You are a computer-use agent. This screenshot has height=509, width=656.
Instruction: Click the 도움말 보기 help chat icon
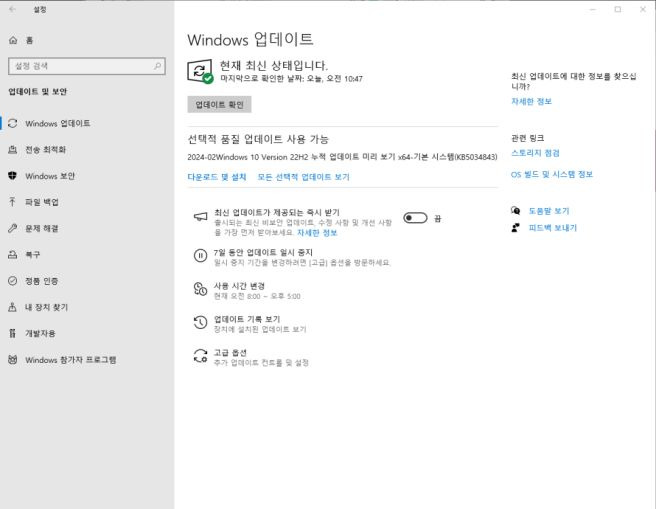click(515, 210)
